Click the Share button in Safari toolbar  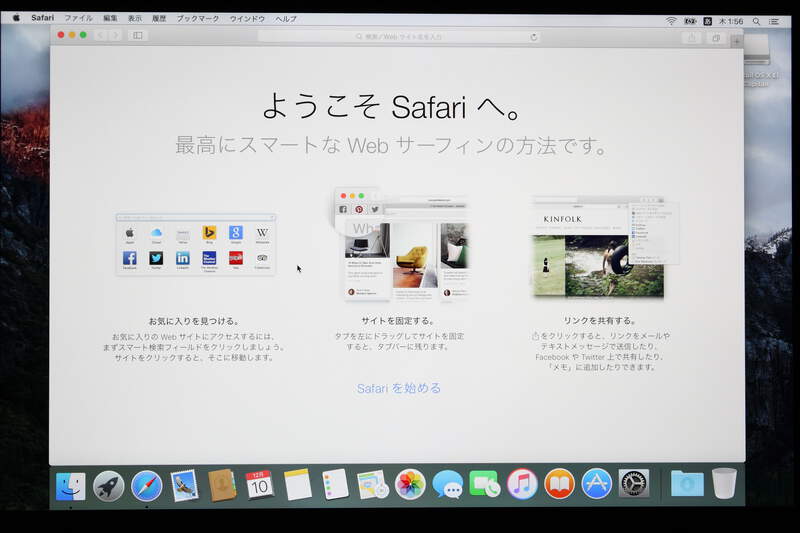691,38
